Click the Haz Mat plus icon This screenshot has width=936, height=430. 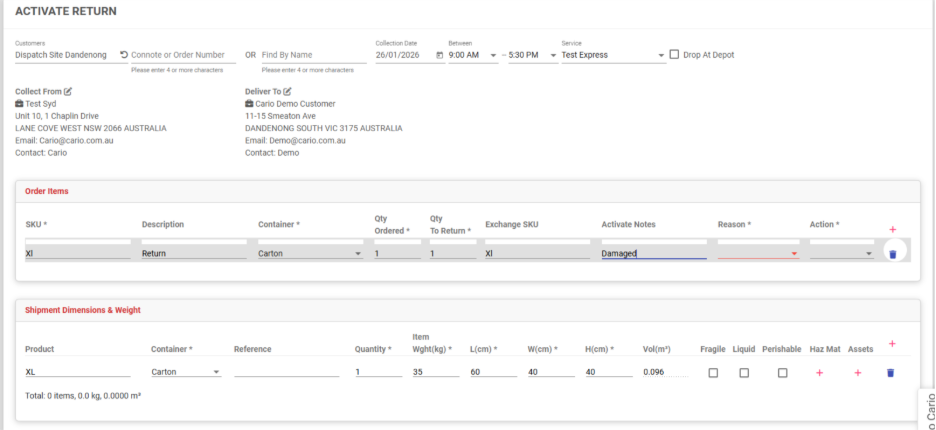[x=819, y=372]
